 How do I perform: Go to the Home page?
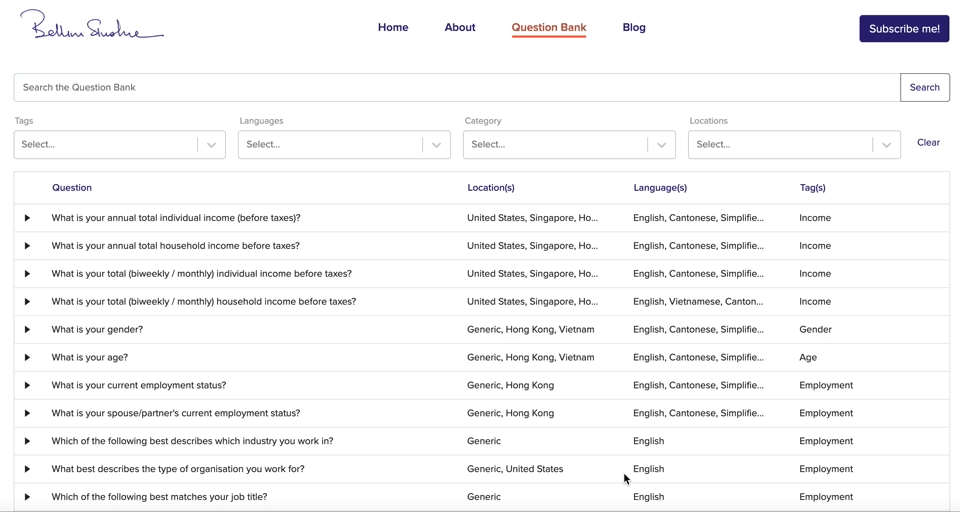click(393, 28)
